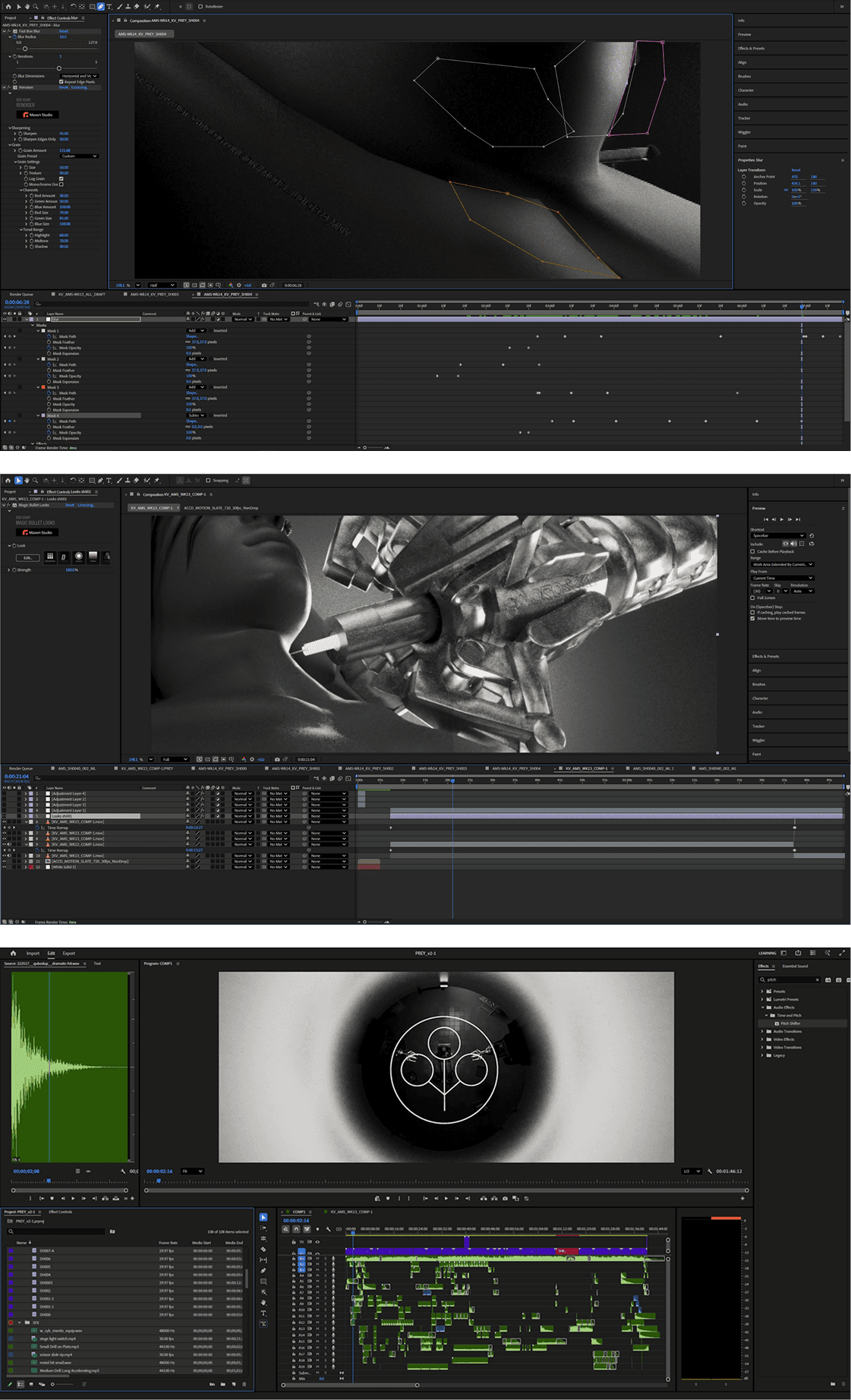Open resolution dropdown showing Half in top viewer

(x=161, y=285)
